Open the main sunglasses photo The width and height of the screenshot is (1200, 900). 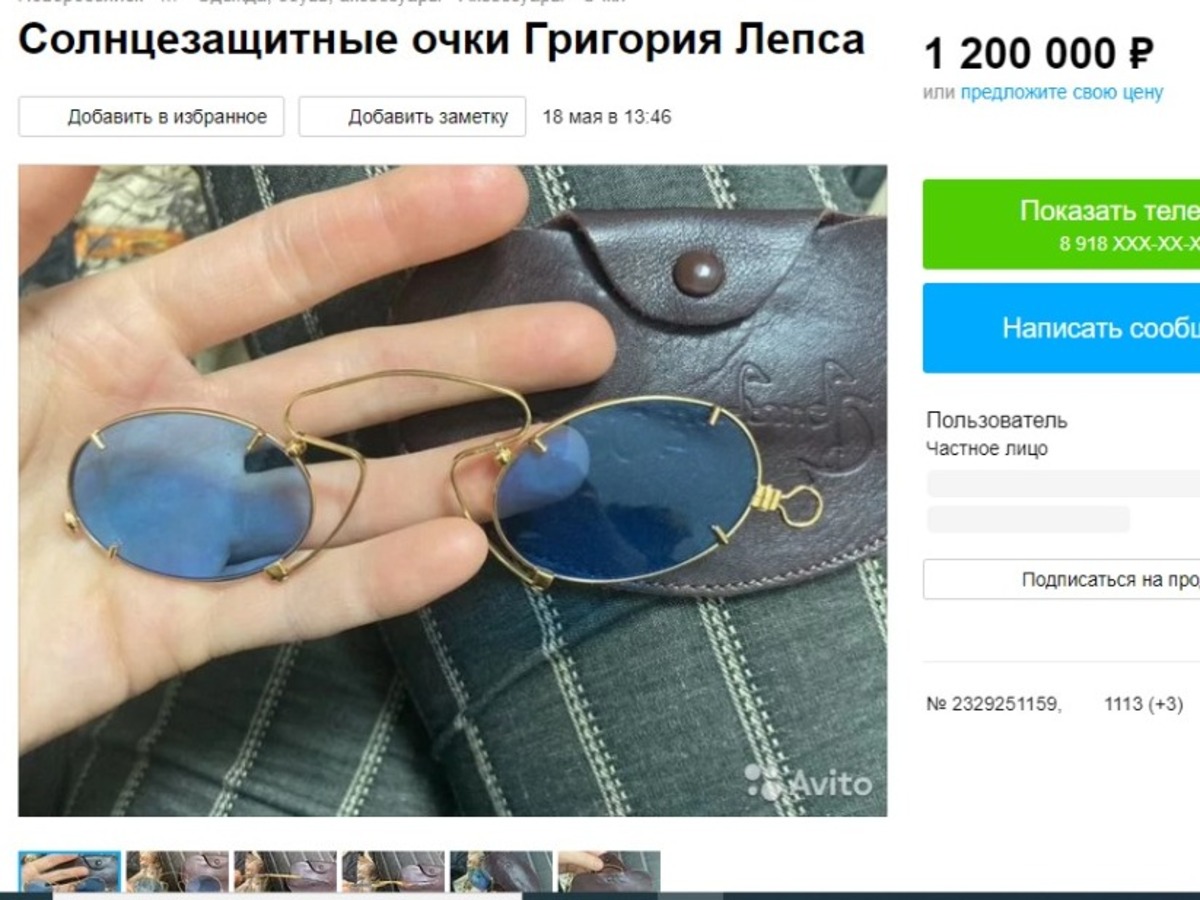click(x=452, y=491)
